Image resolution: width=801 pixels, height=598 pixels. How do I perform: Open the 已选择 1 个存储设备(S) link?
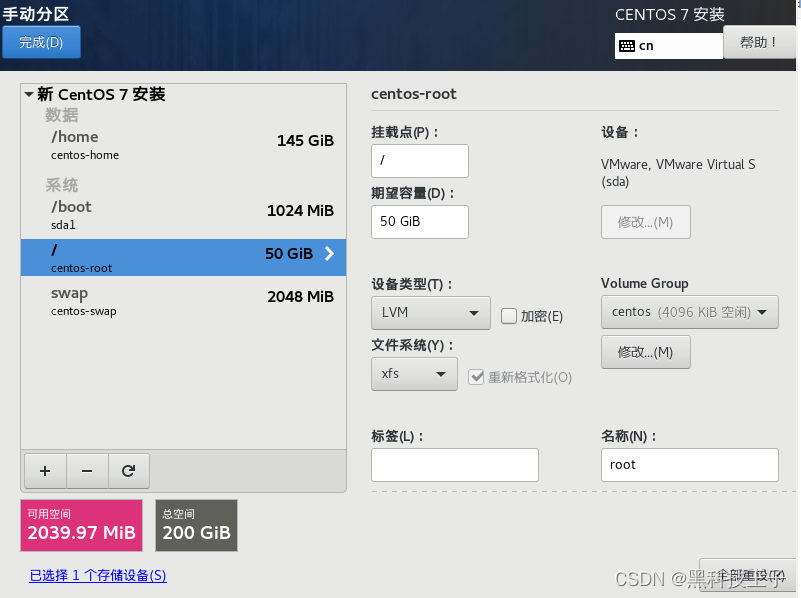click(x=98, y=576)
